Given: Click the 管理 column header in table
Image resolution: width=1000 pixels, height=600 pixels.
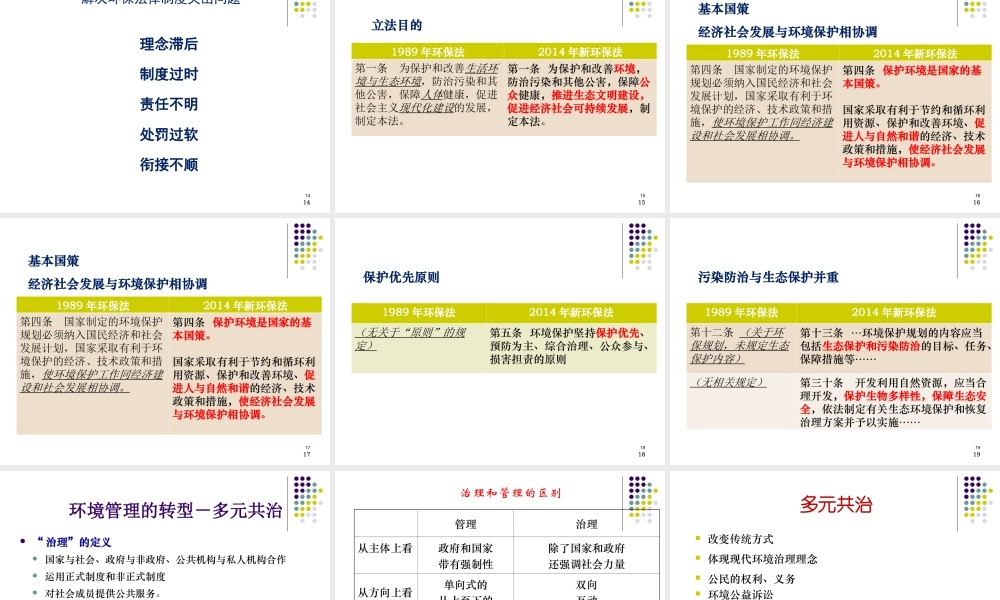Looking at the screenshot, I should pos(466,524).
